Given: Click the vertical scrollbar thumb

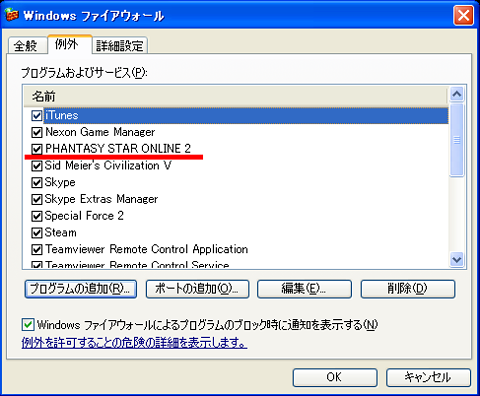Looking at the screenshot, I should [x=457, y=140].
